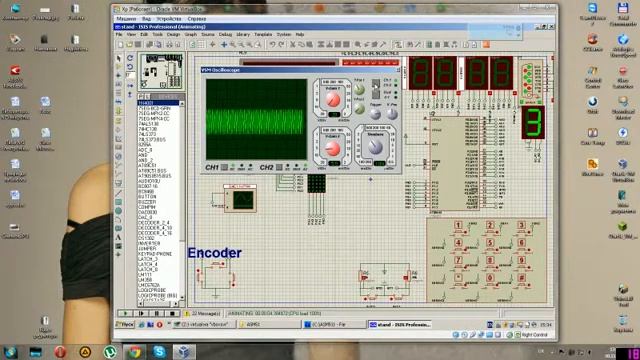Turn the Trigger level grey knob
The width and height of the screenshot is (640, 360).
(x=375, y=115)
